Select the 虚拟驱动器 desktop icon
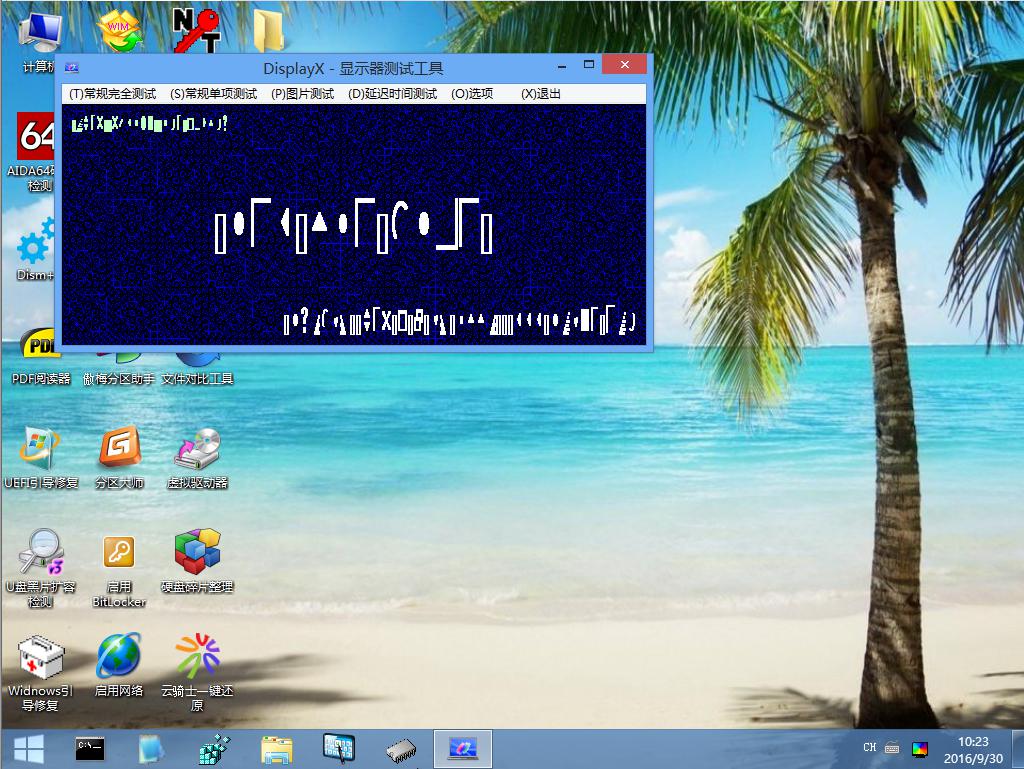 [197, 450]
